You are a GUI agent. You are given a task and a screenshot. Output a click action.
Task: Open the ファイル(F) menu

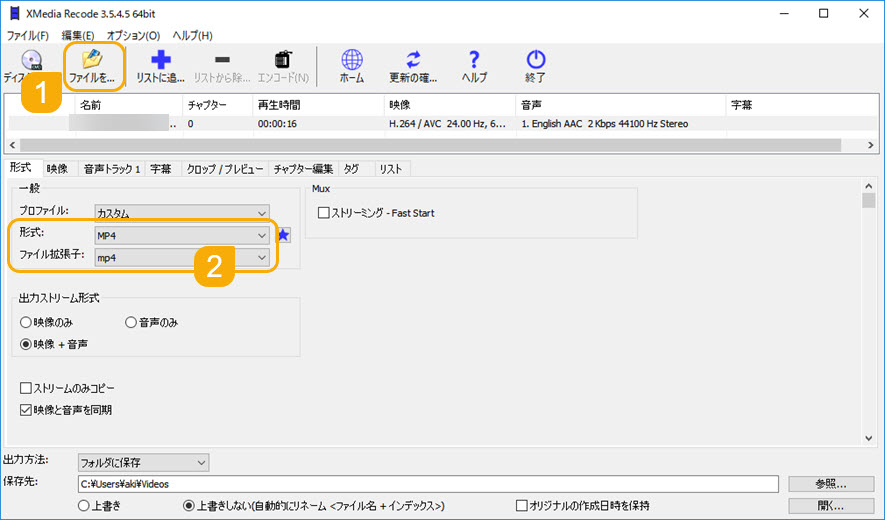coord(28,36)
